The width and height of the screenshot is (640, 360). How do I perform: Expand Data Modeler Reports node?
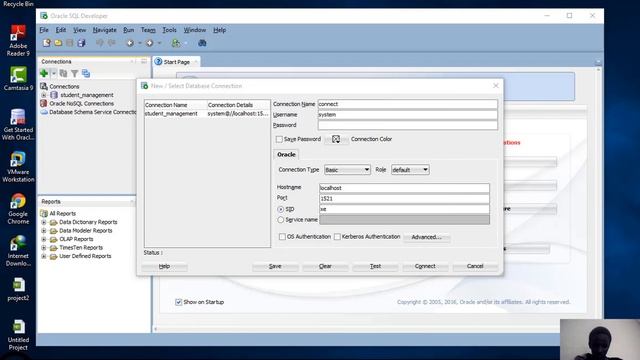point(44,231)
